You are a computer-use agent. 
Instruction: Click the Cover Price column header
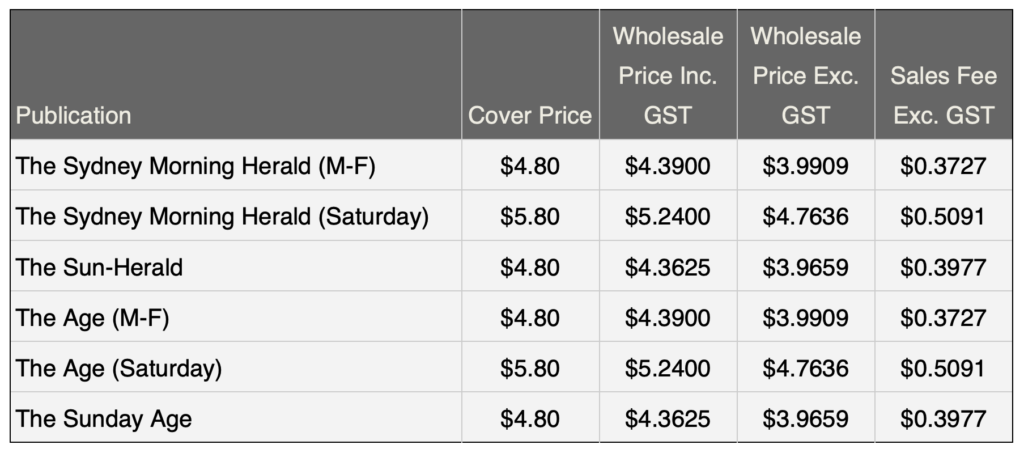(530, 116)
